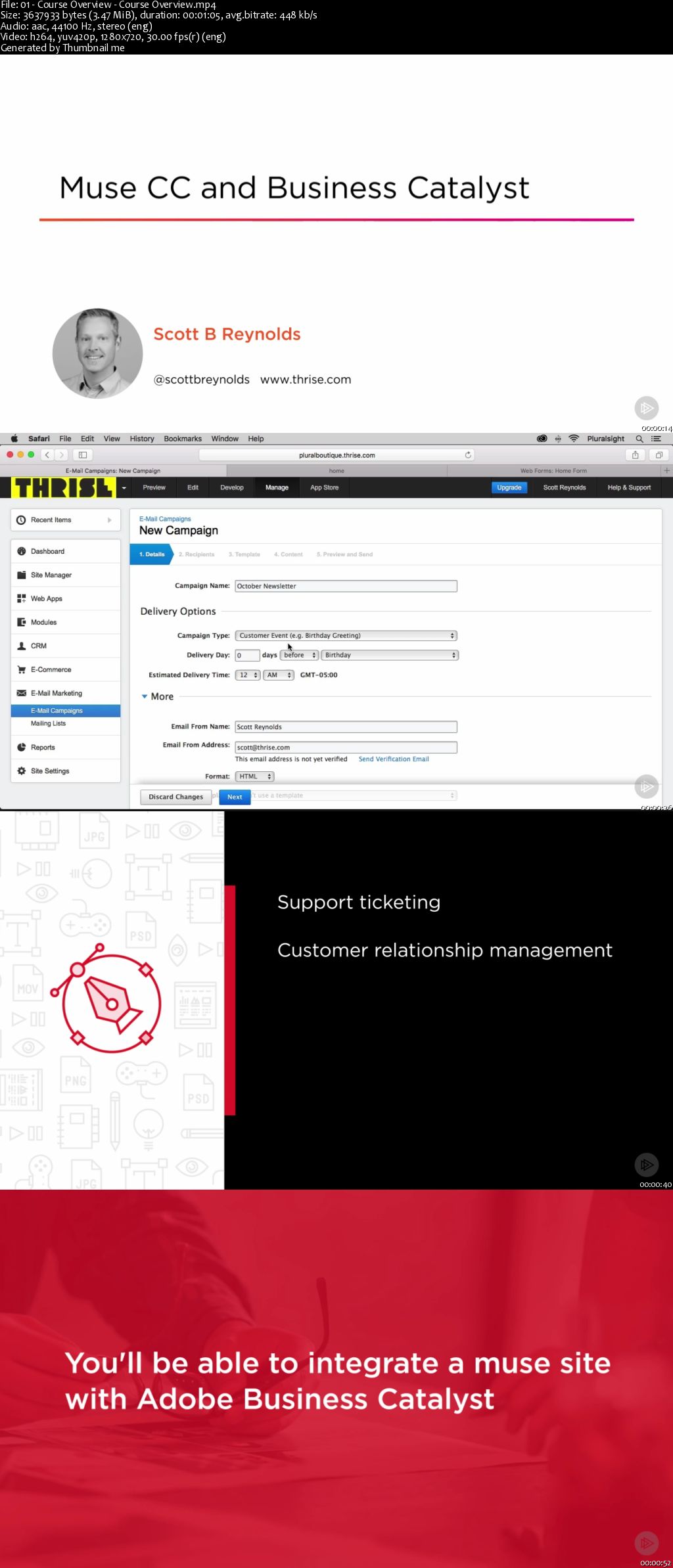This screenshot has width=673, height=1568.
Task: Click the profile photo of Scott Reynolds
Action: (97, 353)
